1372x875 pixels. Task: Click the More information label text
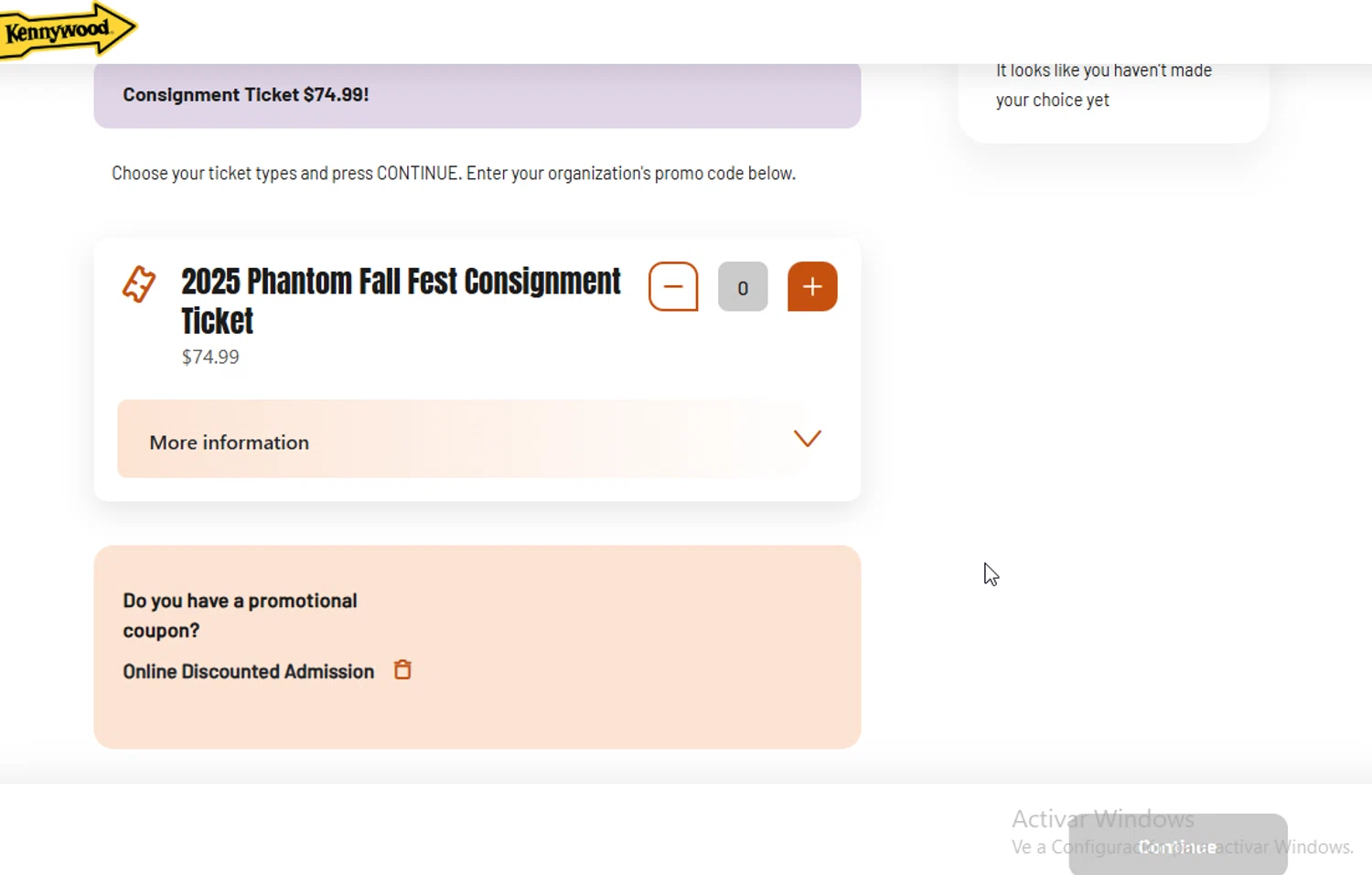coord(230,443)
